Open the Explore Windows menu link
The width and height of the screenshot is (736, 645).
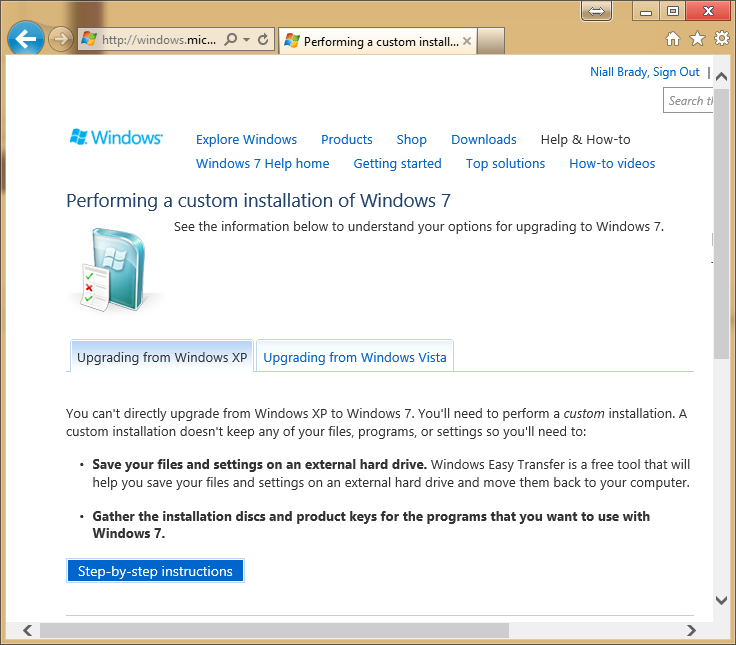pyautogui.click(x=246, y=139)
